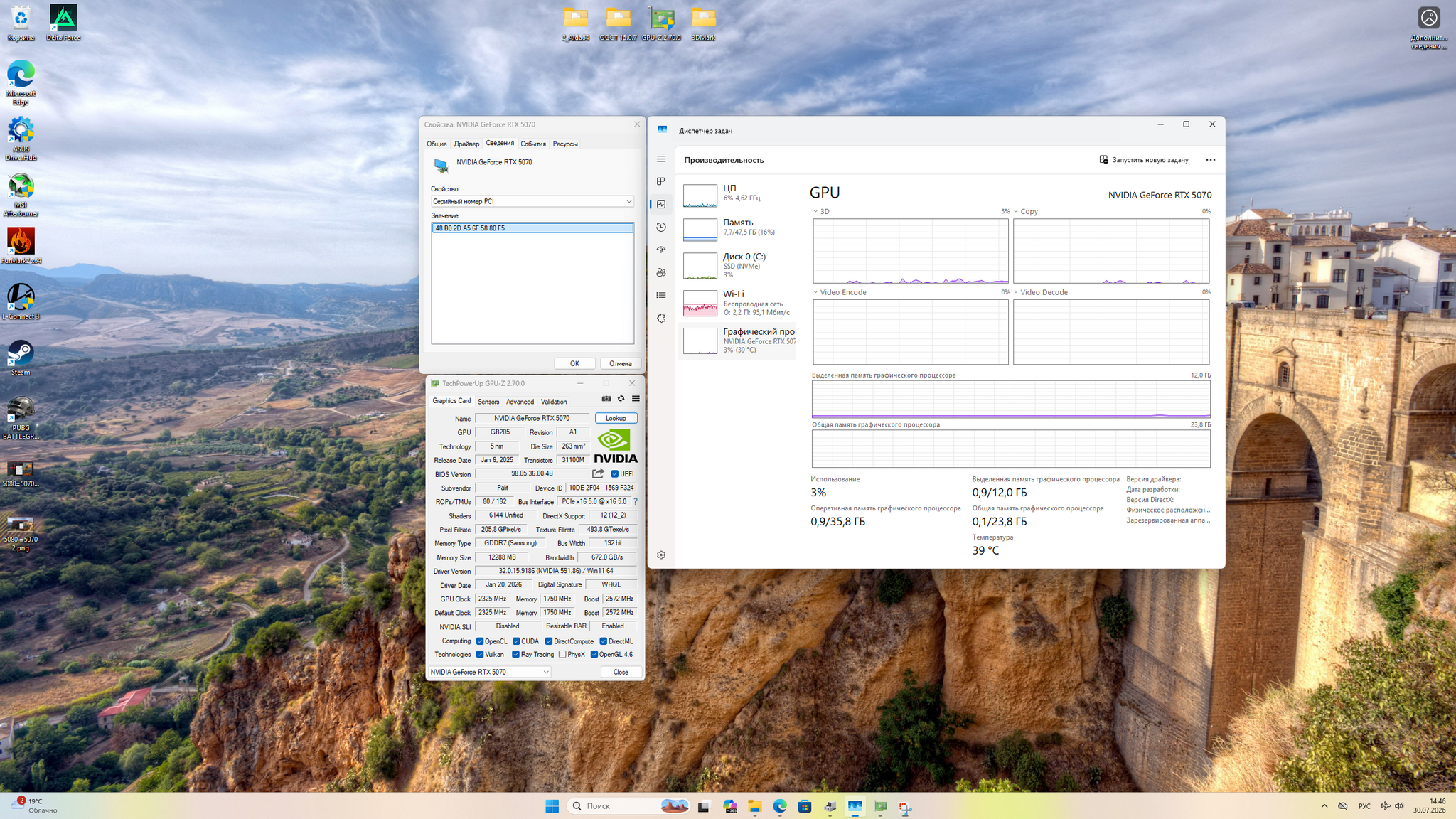
Task: Click the Lookup button in GPU-Z
Action: (x=616, y=418)
